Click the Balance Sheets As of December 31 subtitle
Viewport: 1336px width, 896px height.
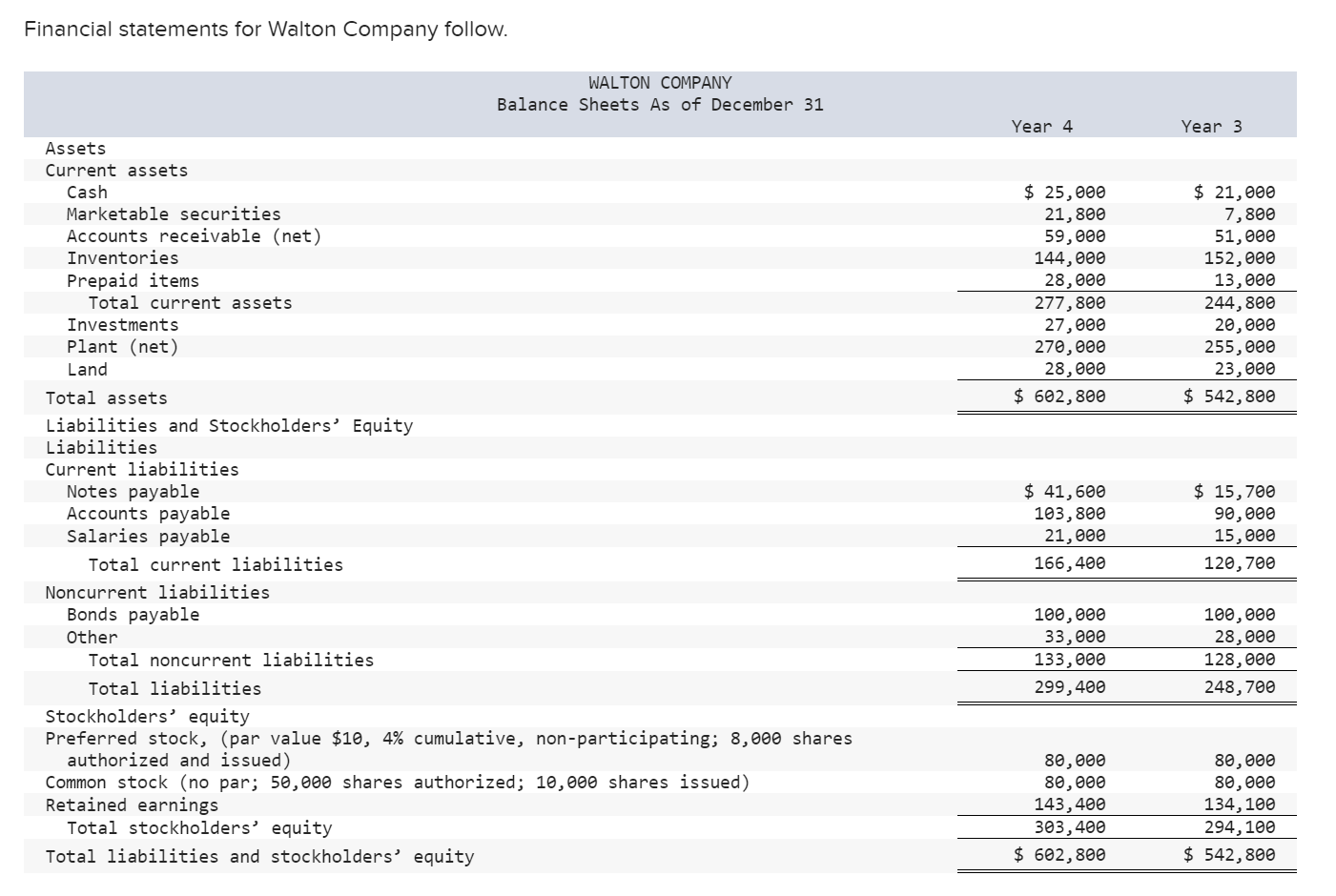pyautogui.click(x=660, y=105)
